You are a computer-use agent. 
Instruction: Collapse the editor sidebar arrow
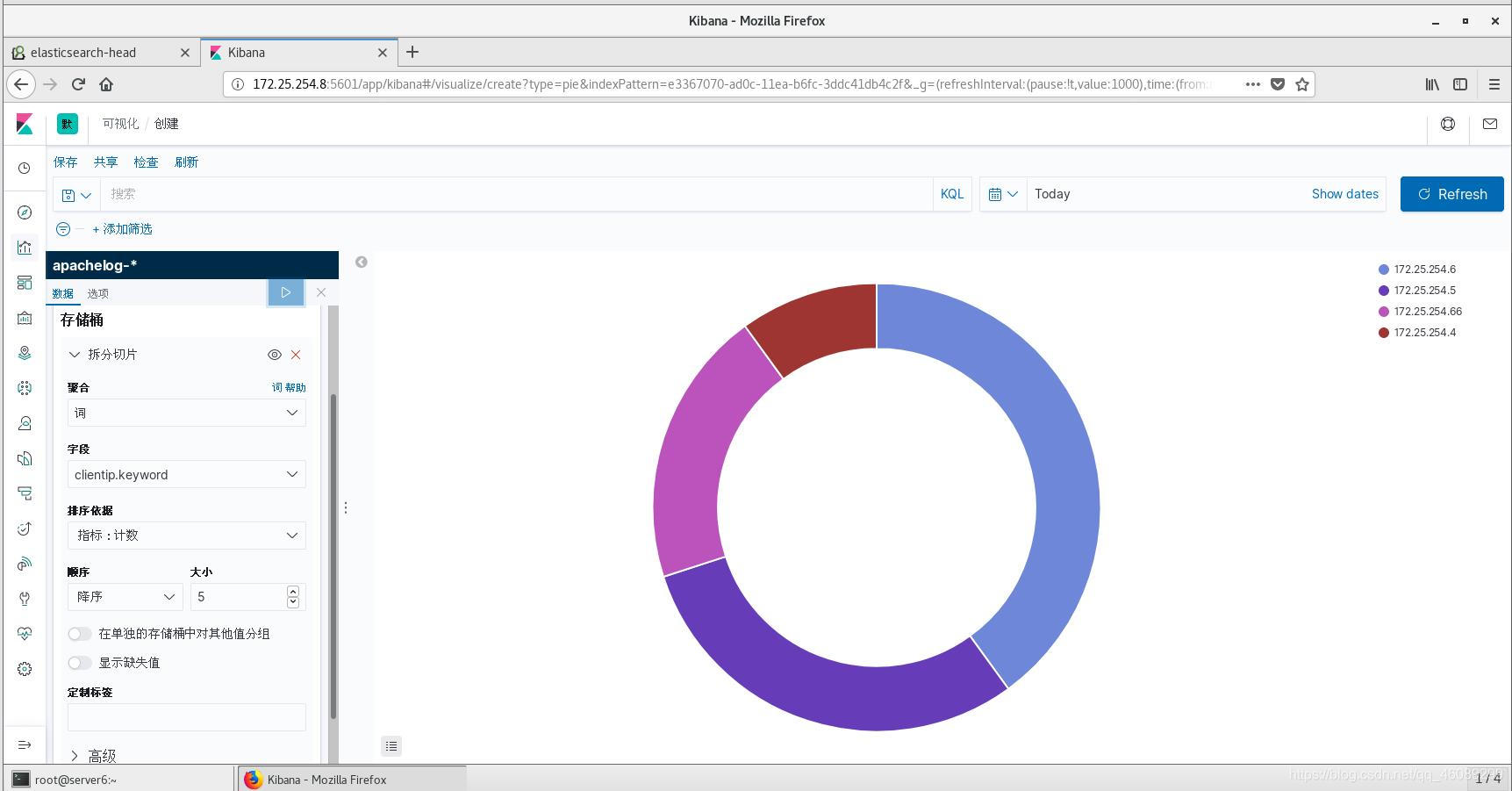pos(362,262)
